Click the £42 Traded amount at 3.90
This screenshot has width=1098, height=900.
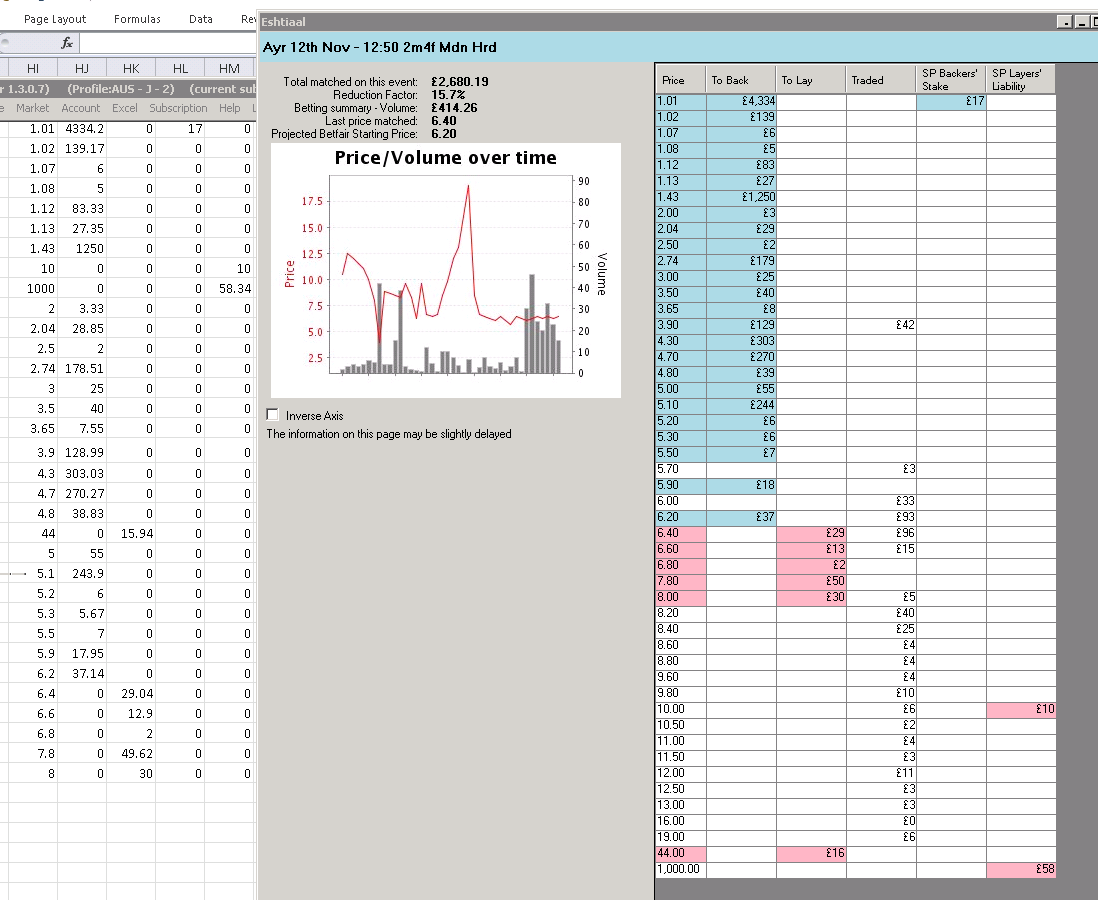click(881, 325)
